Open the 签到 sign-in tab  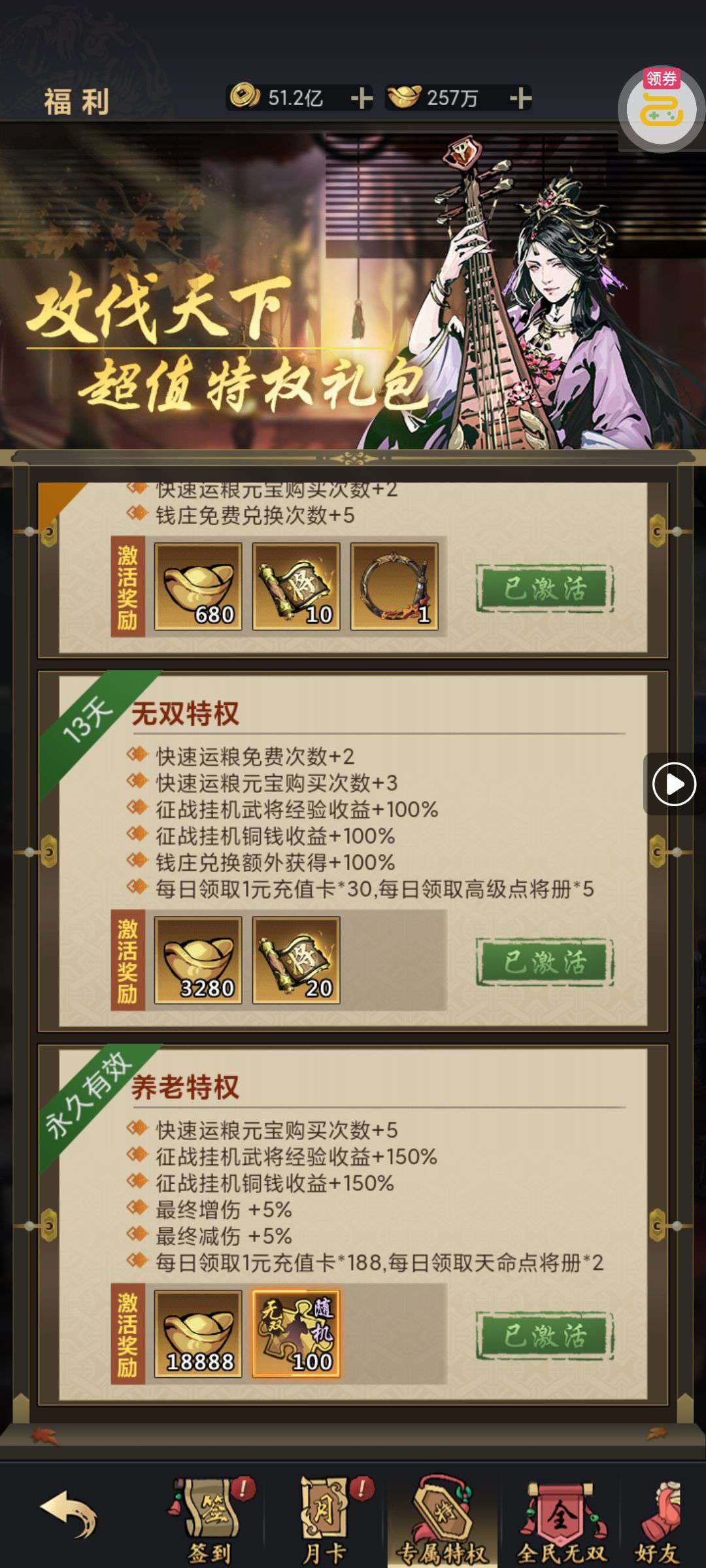tap(210, 1520)
